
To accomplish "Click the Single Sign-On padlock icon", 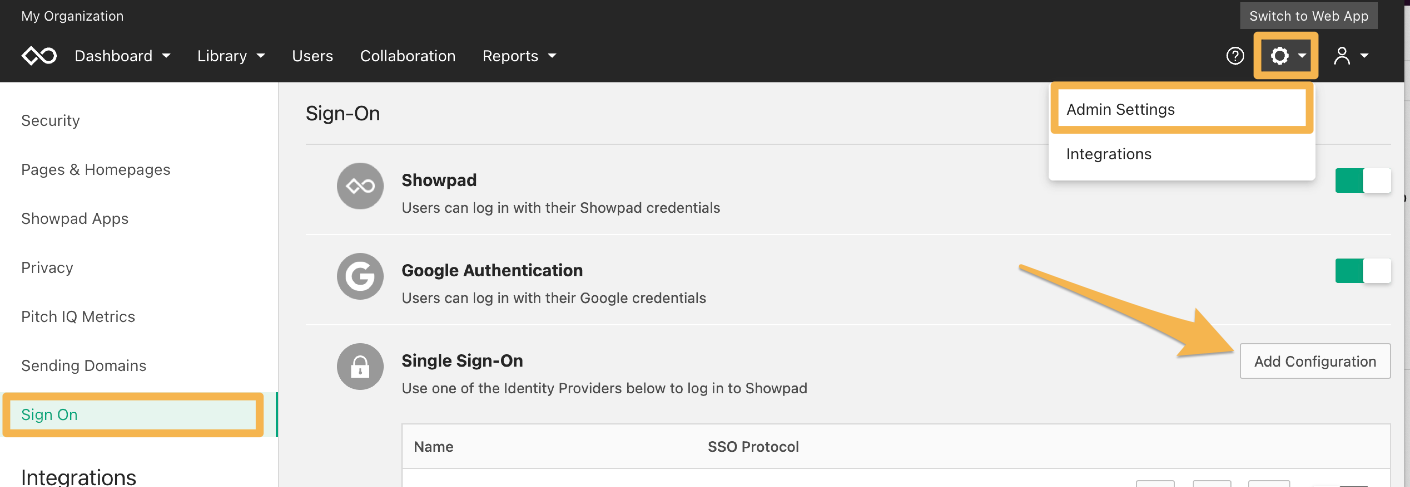I will click(x=361, y=366).
